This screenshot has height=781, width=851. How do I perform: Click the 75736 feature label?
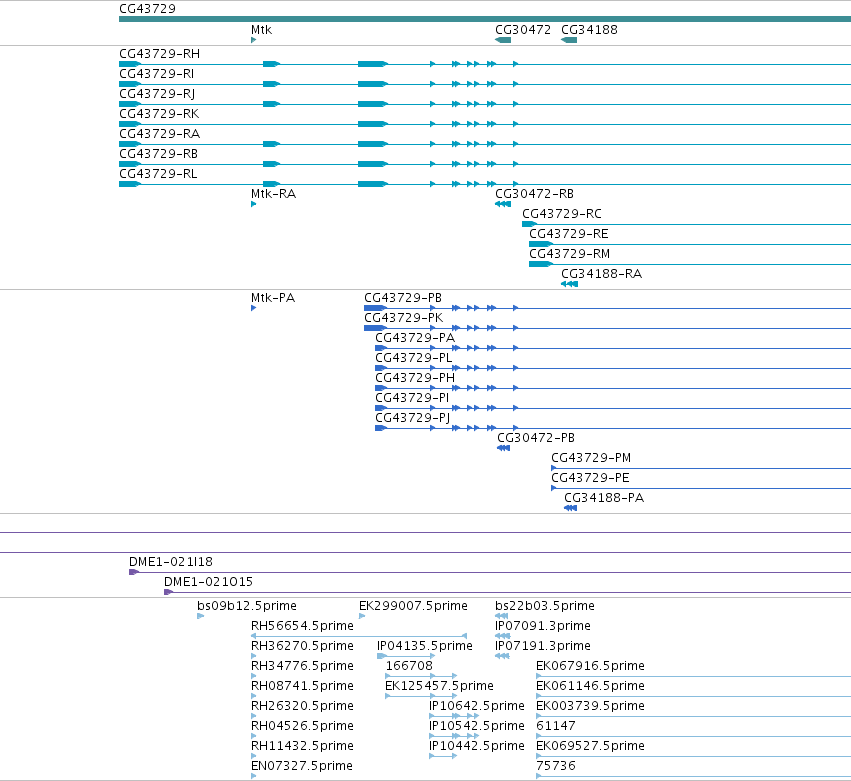pos(555,767)
